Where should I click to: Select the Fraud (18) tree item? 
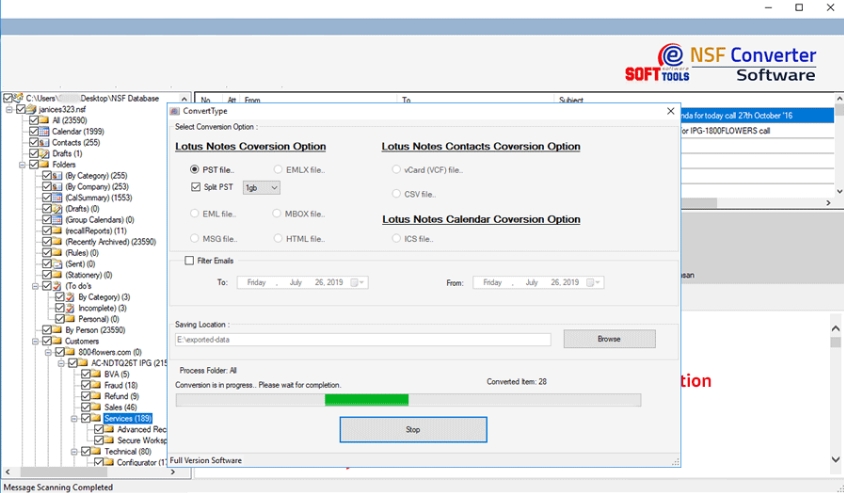coord(120,385)
